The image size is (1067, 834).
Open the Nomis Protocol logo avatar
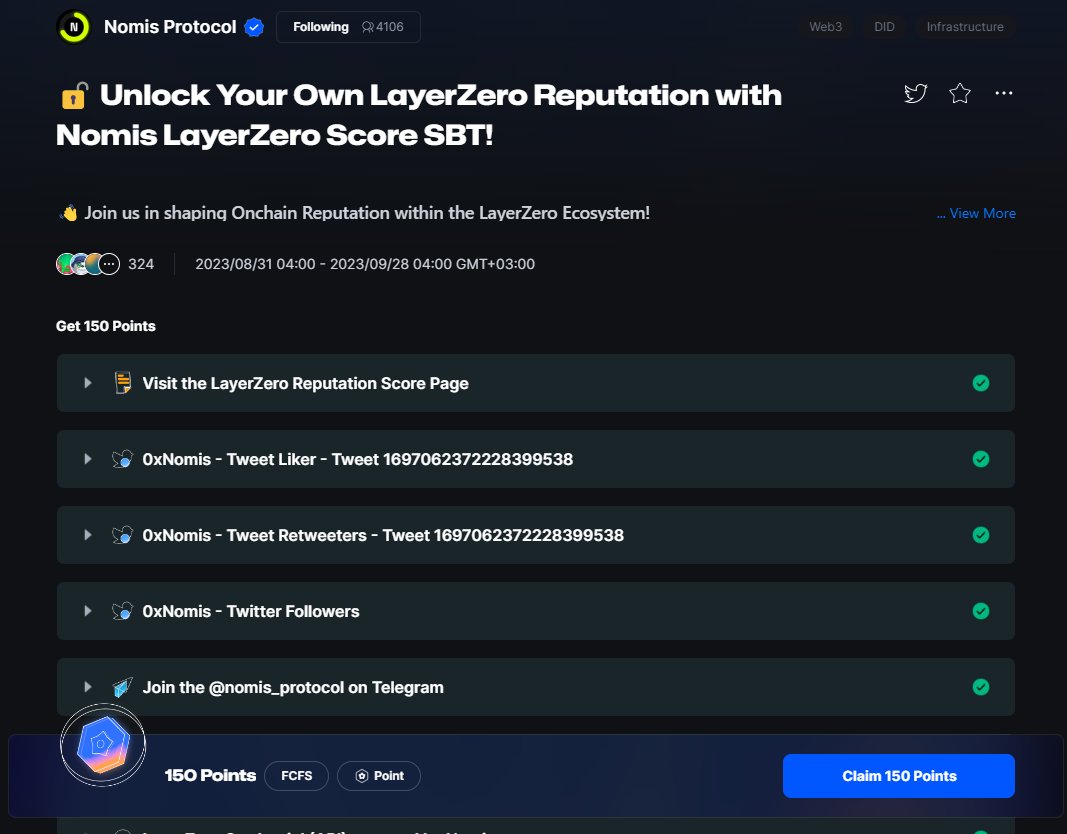coord(73,27)
